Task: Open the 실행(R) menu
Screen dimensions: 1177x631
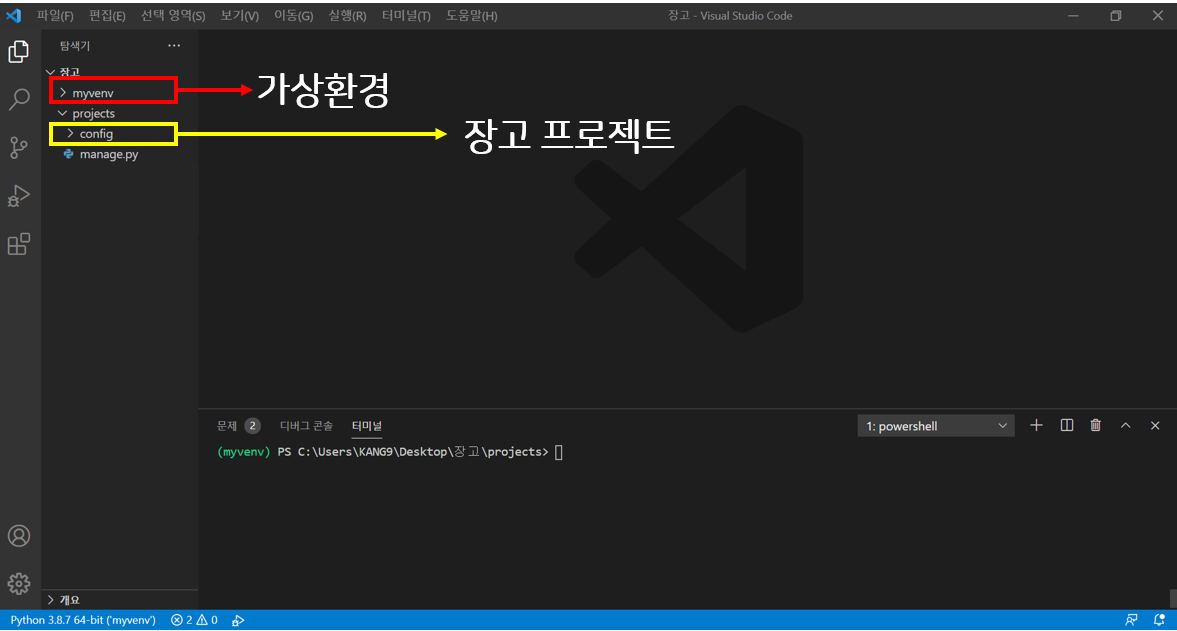Action: coord(348,16)
